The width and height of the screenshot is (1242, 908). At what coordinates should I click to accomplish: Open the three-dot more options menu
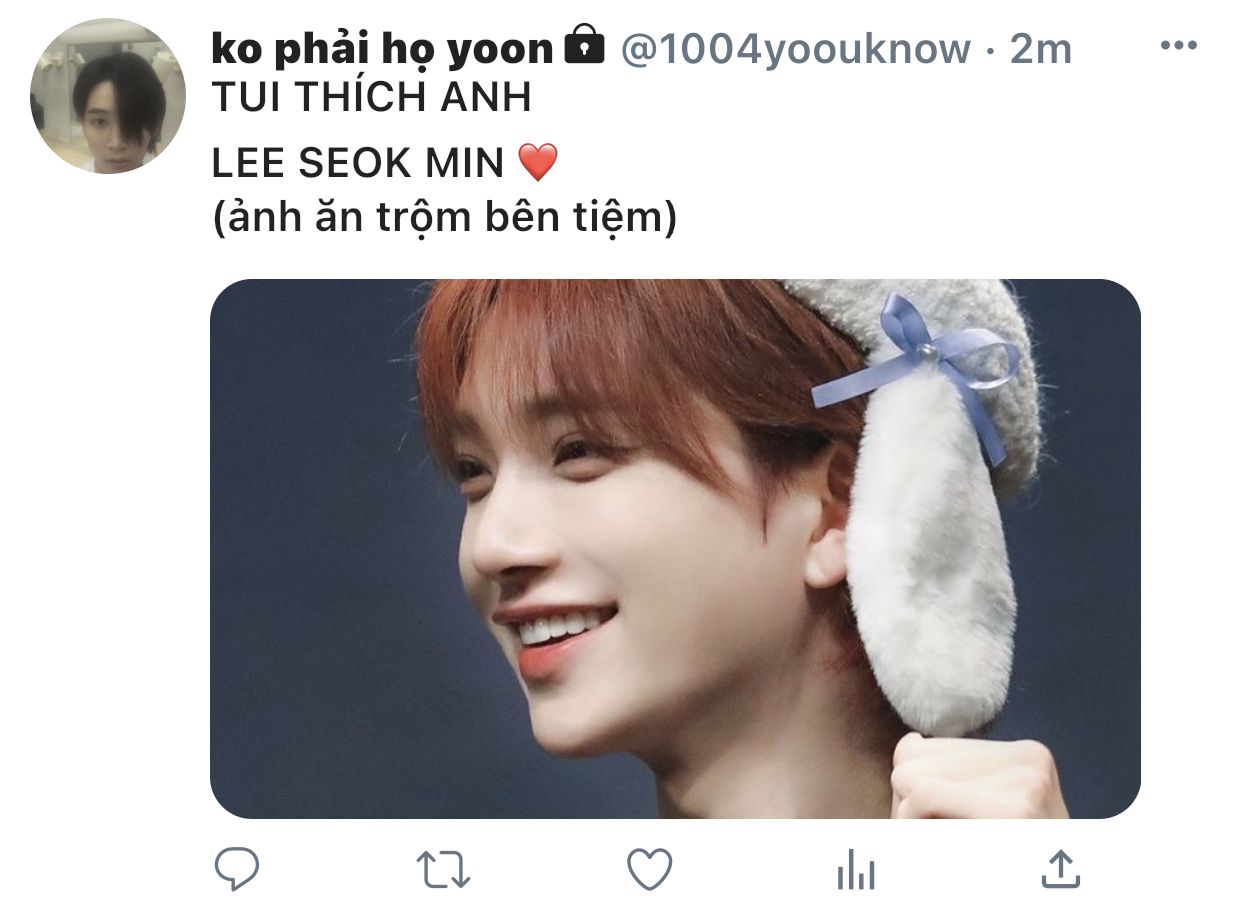(1178, 46)
